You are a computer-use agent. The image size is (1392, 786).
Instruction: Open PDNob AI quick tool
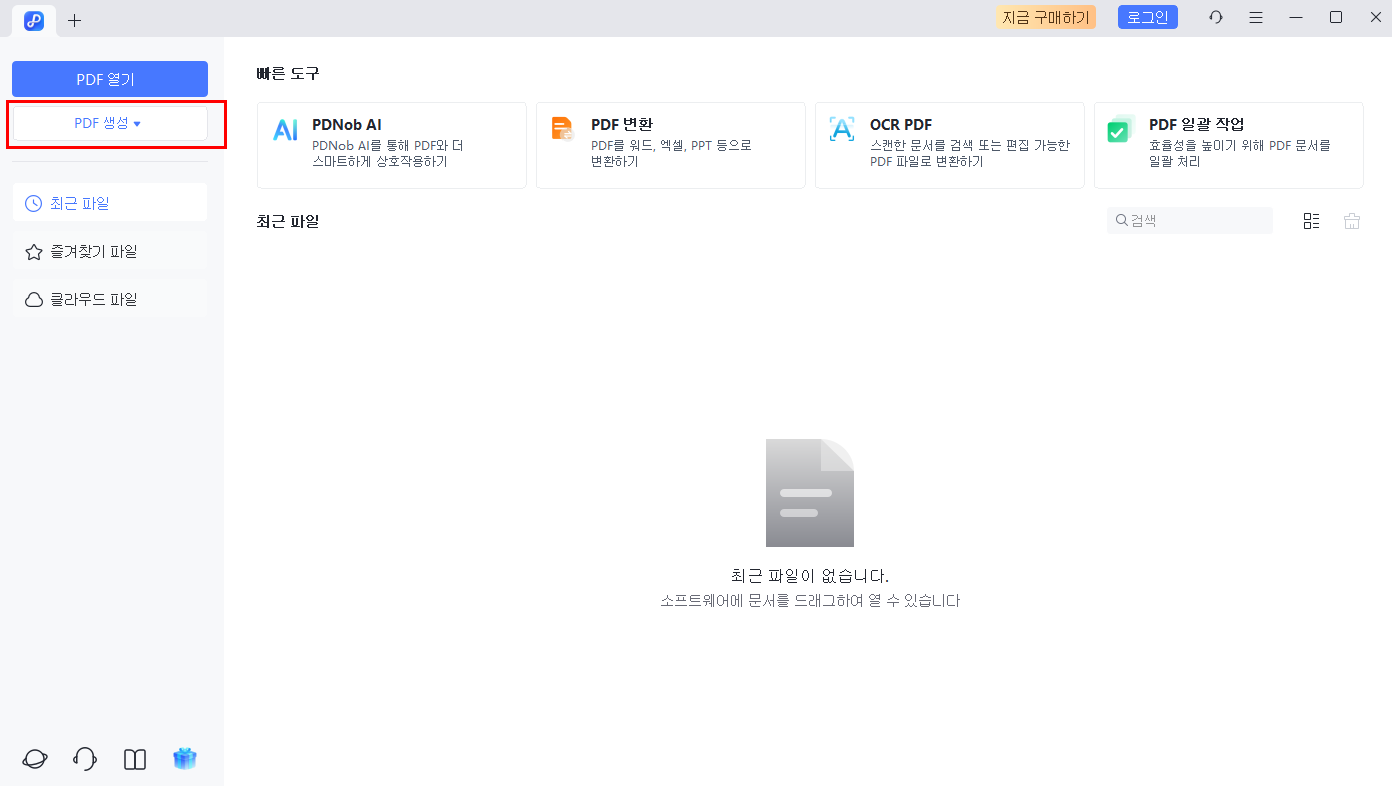click(x=391, y=145)
